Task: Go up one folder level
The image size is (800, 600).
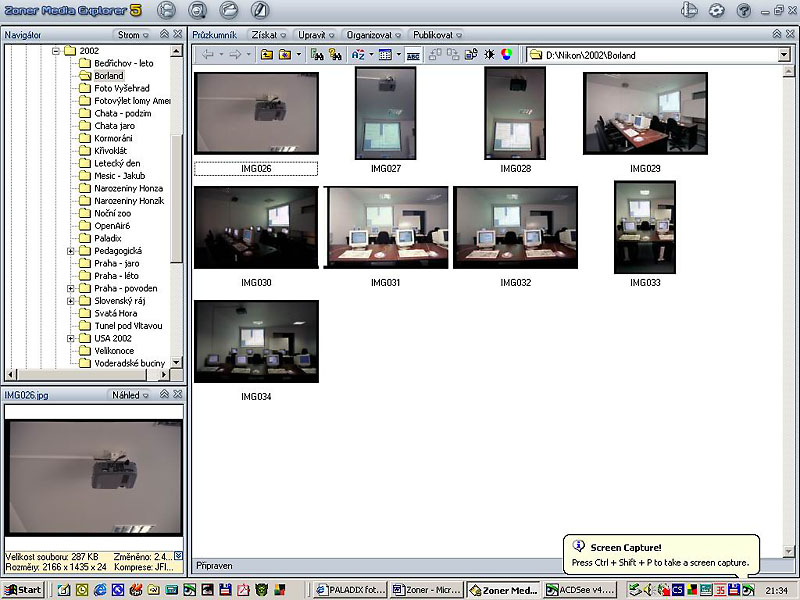Action: (x=266, y=55)
